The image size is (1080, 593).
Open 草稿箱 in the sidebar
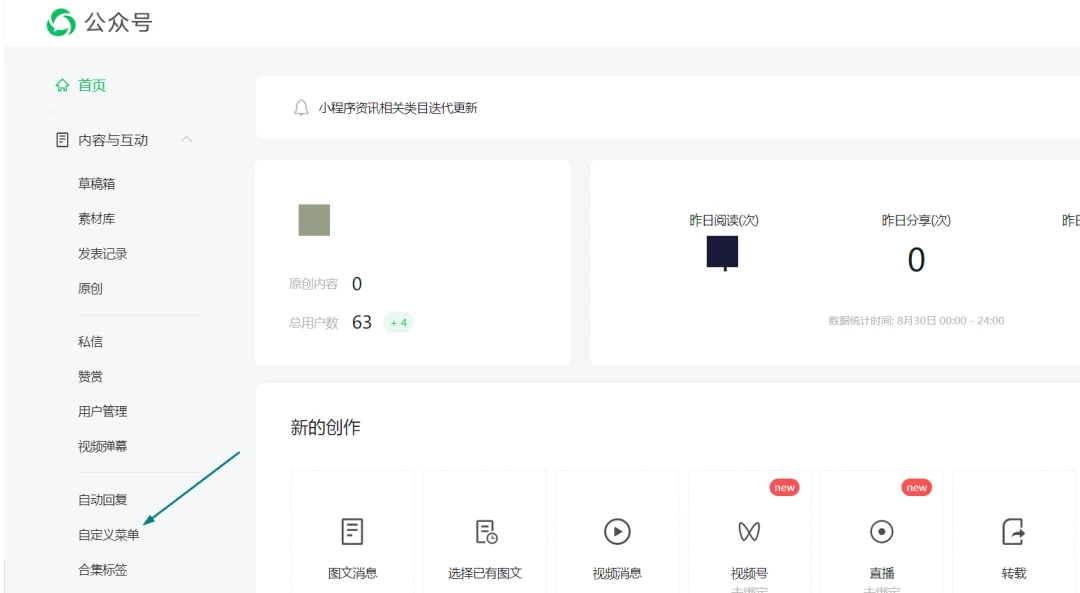96,184
